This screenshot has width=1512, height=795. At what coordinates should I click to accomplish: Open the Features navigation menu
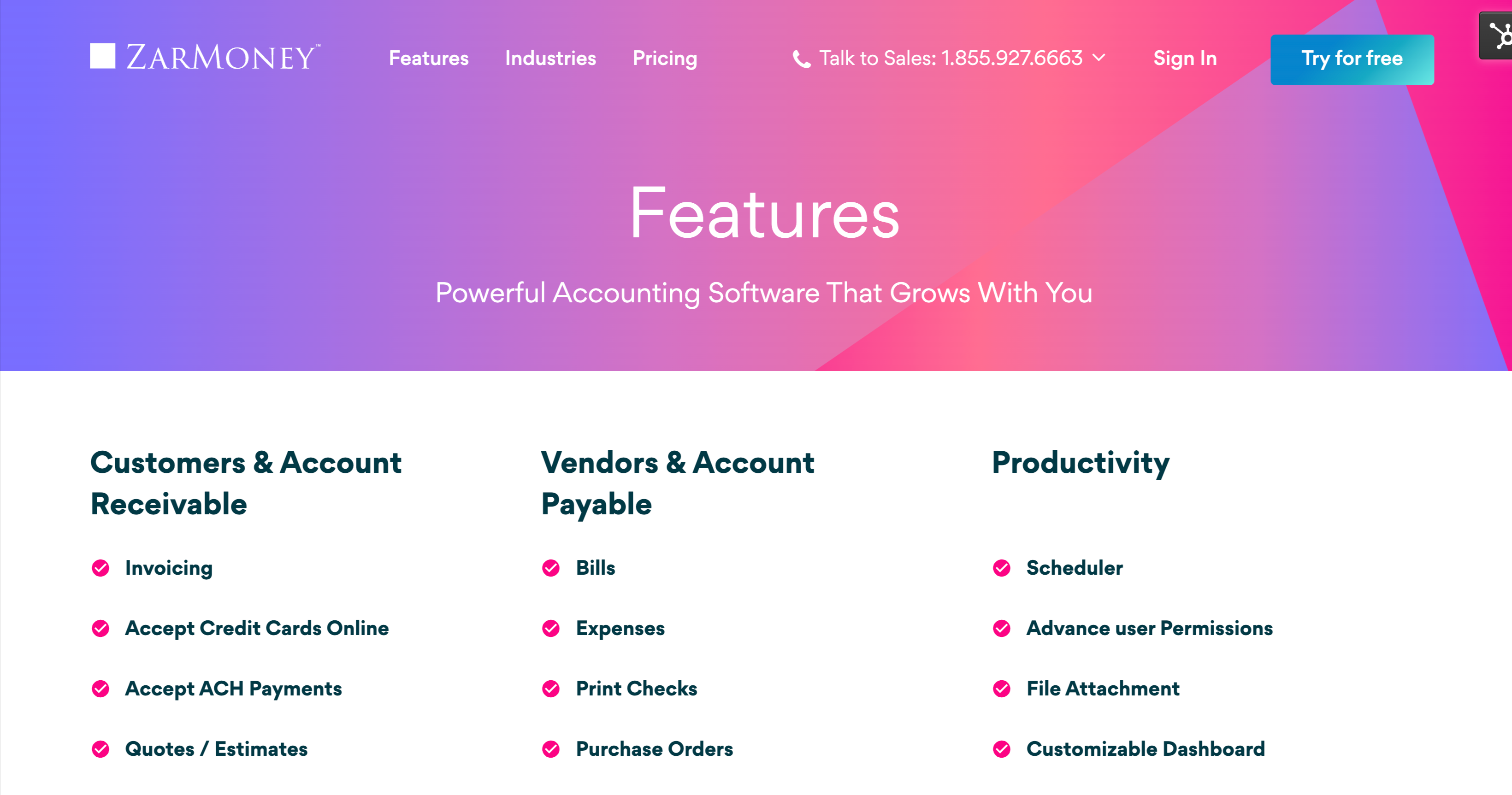[x=429, y=58]
